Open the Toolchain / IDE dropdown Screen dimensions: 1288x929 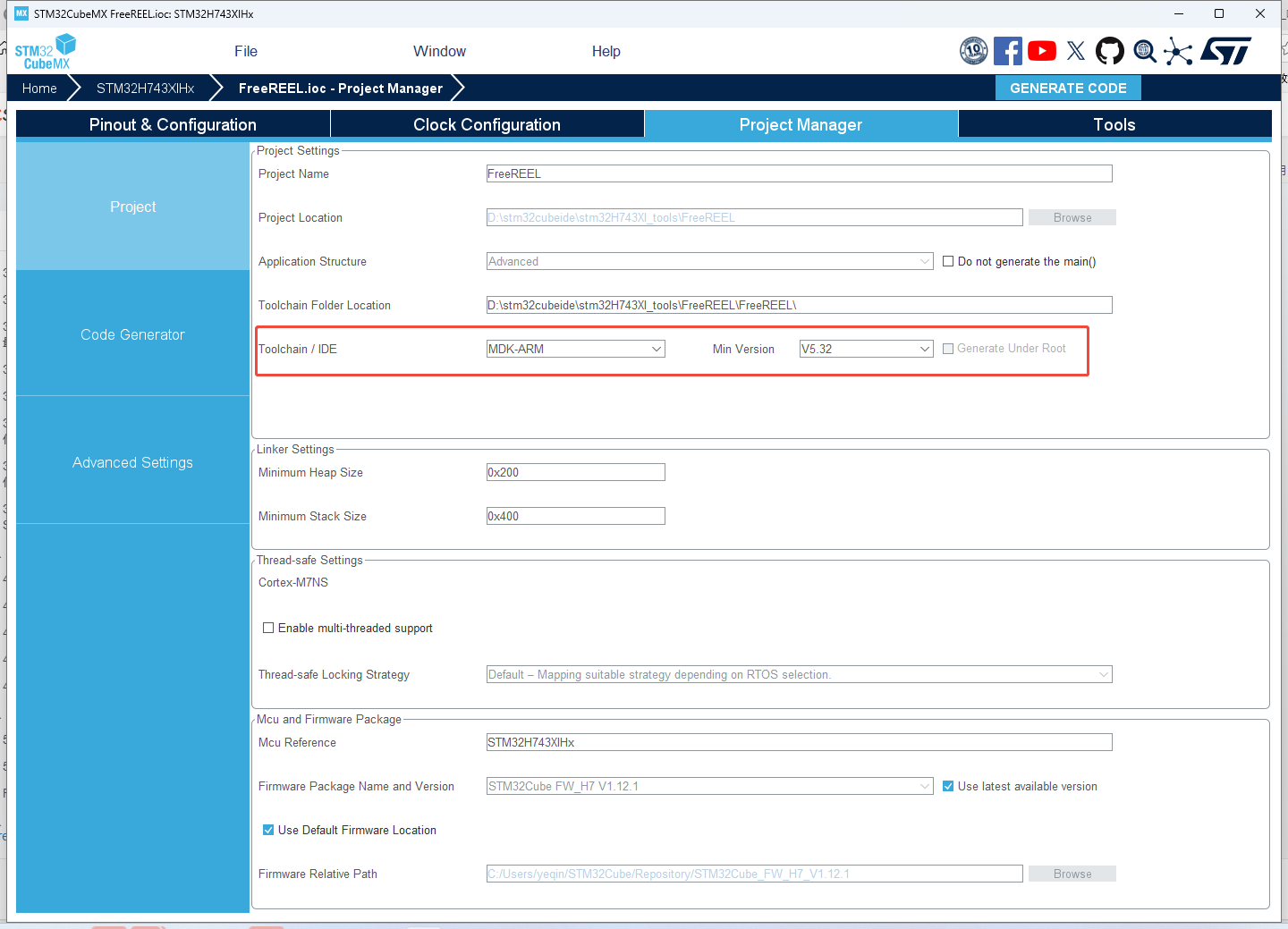click(575, 349)
